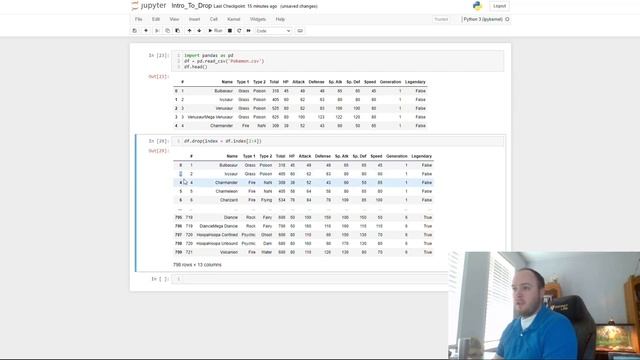Click the index 799 row label
Viewport: 640px width, 360px height.
tap(178, 252)
